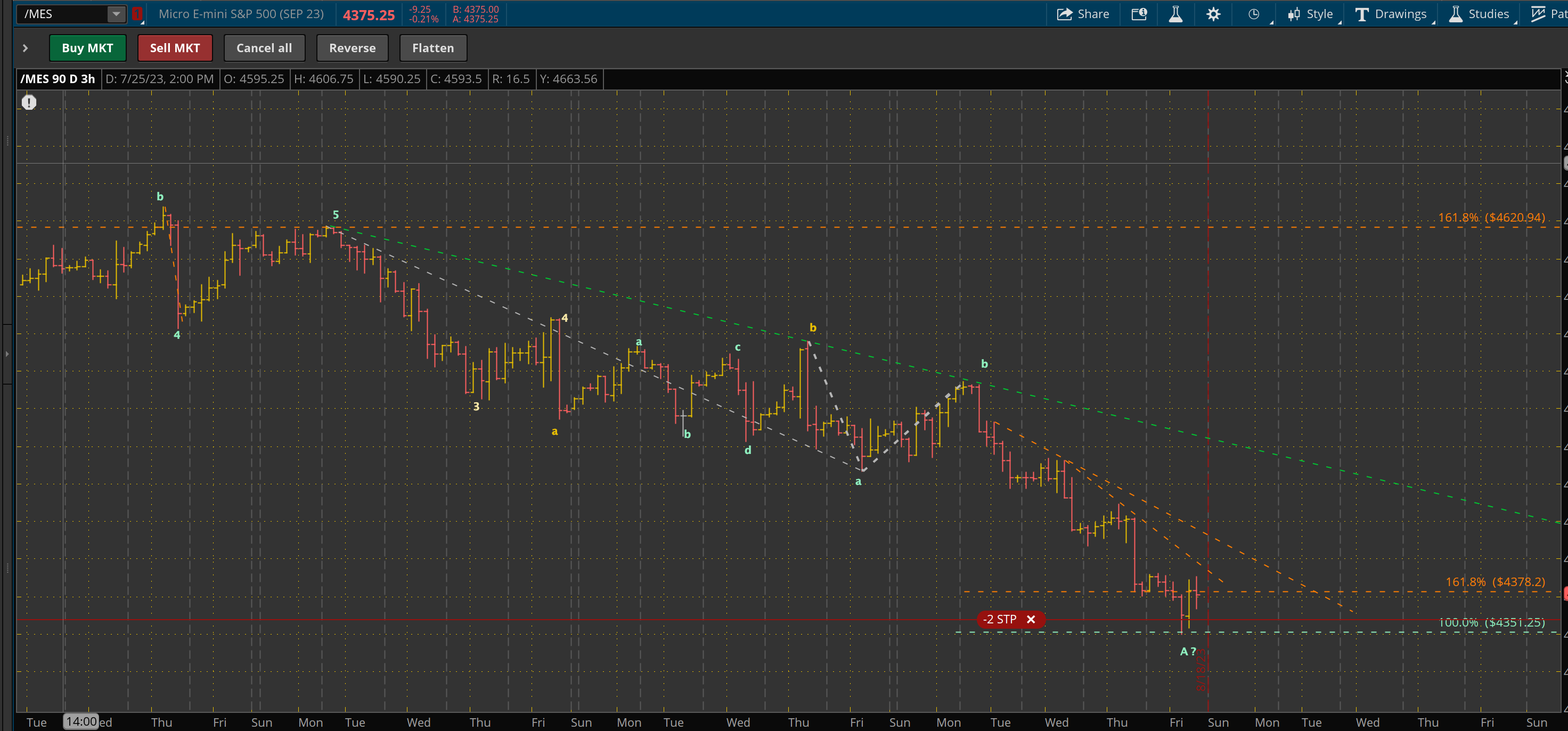Screen dimensions: 1568x731
Task: Click the L: 4590.25 low value
Action: click(392, 79)
